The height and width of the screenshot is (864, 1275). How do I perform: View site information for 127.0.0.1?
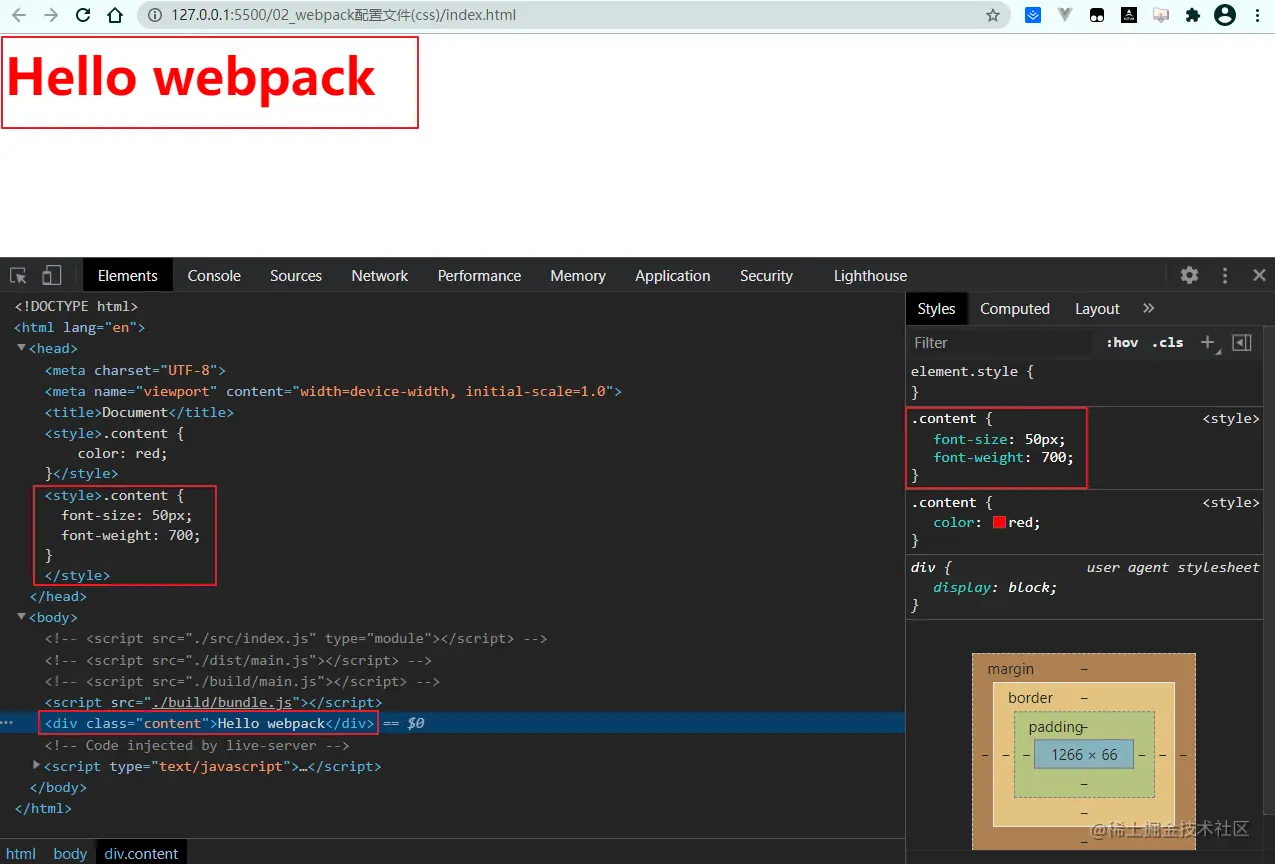154,15
